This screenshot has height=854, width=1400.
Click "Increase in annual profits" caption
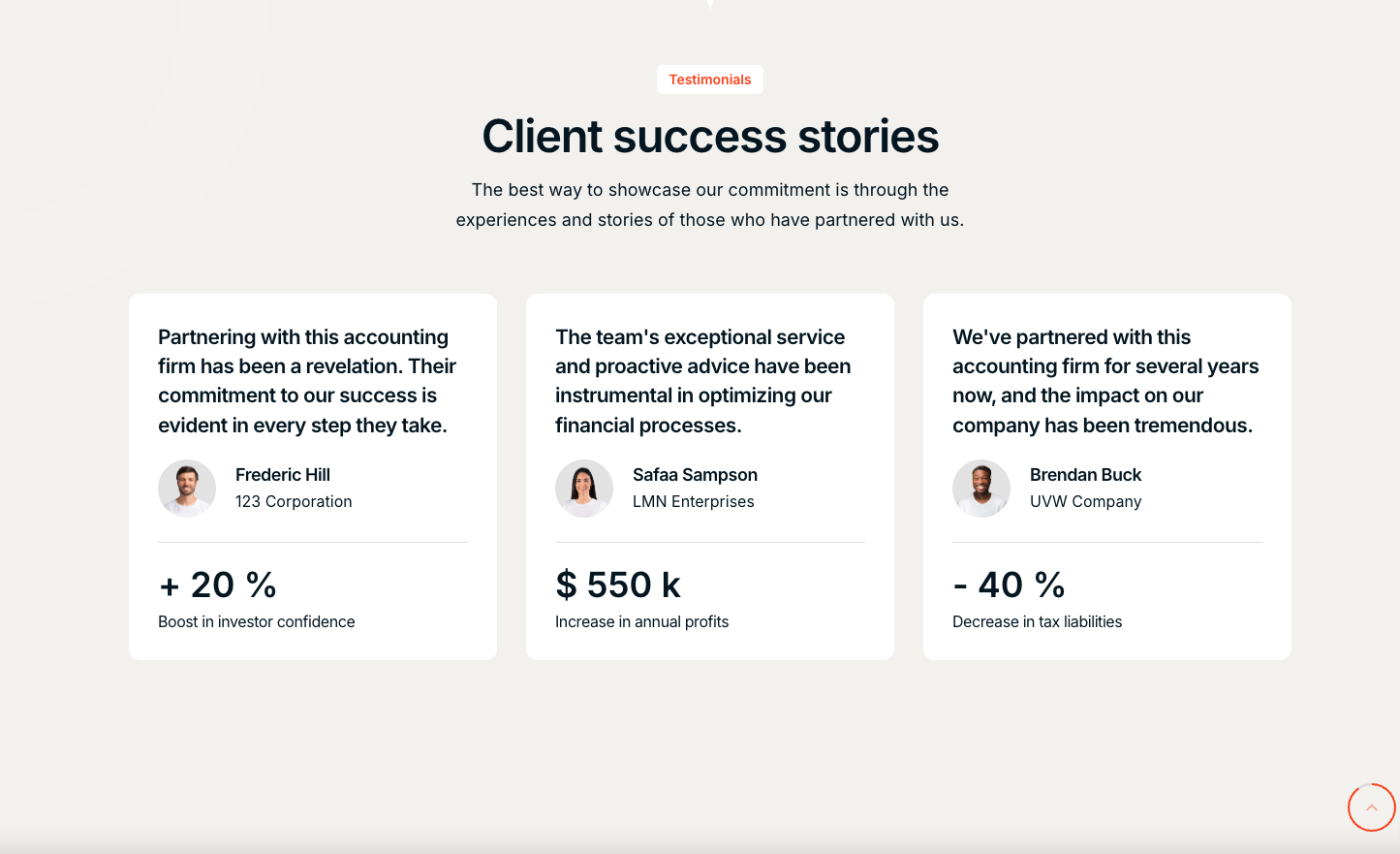pyautogui.click(x=641, y=622)
